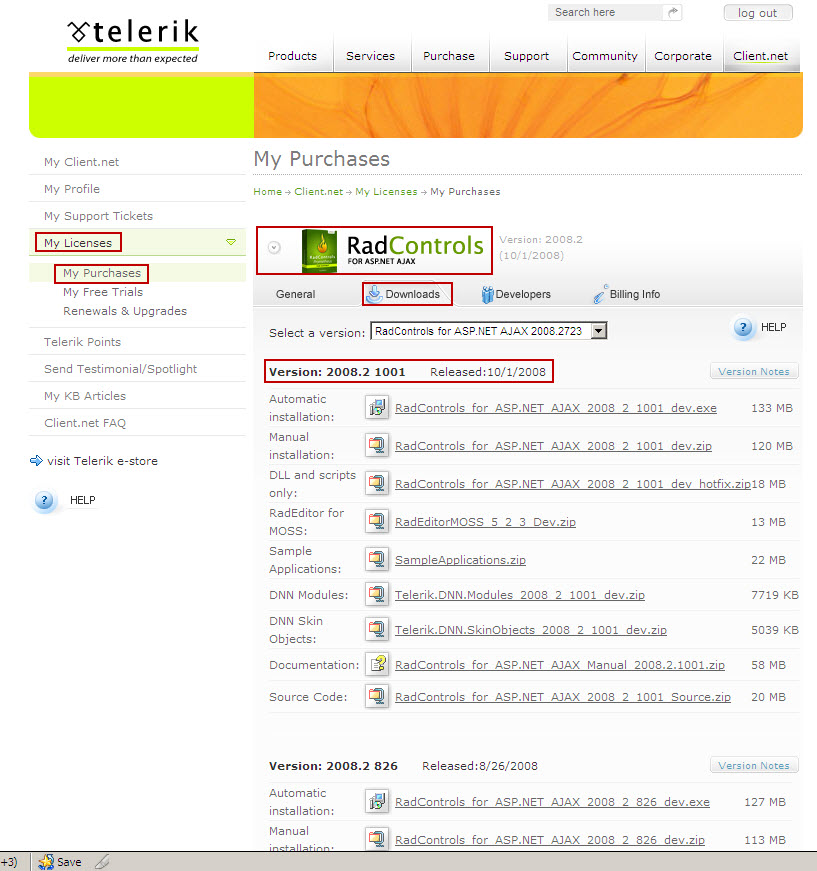
Task: Open Version Notes for version 2008.2 1001
Action: (754, 372)
